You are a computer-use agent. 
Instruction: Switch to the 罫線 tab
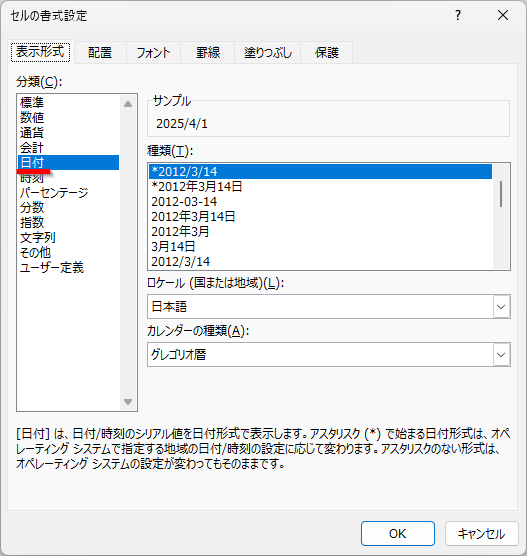(x=208, y=52)
